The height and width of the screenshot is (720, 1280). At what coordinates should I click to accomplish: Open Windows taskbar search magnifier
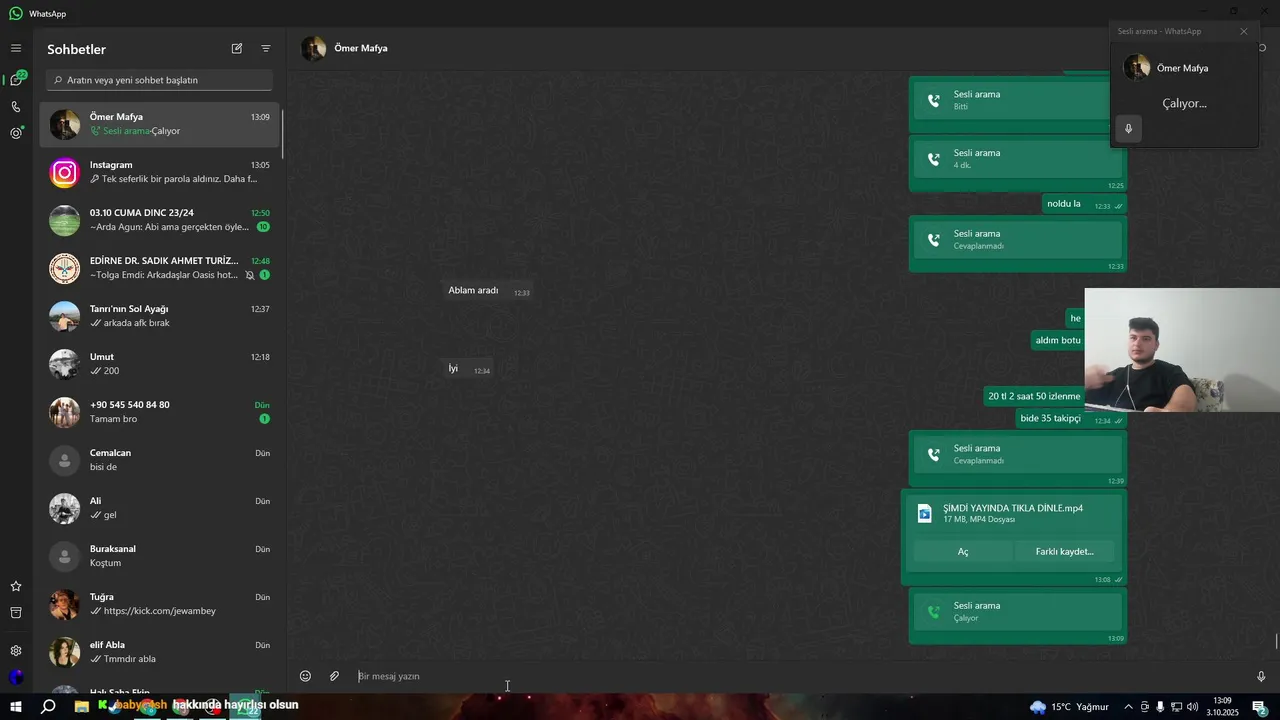48,706
